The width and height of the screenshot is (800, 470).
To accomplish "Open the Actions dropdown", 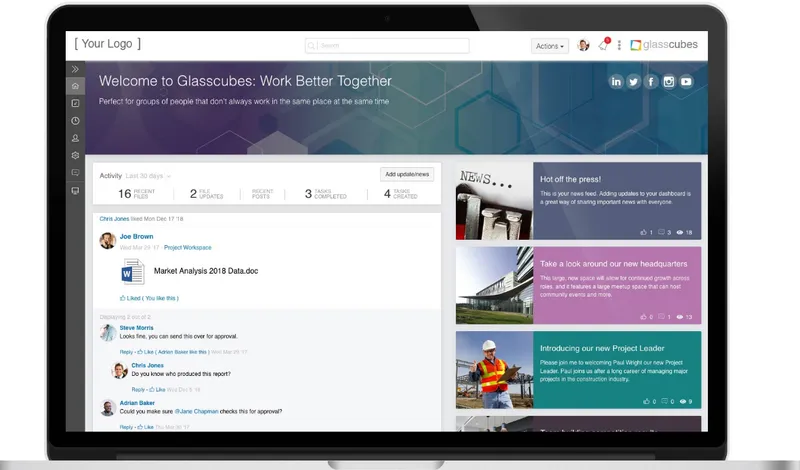I will pos(549,46).
